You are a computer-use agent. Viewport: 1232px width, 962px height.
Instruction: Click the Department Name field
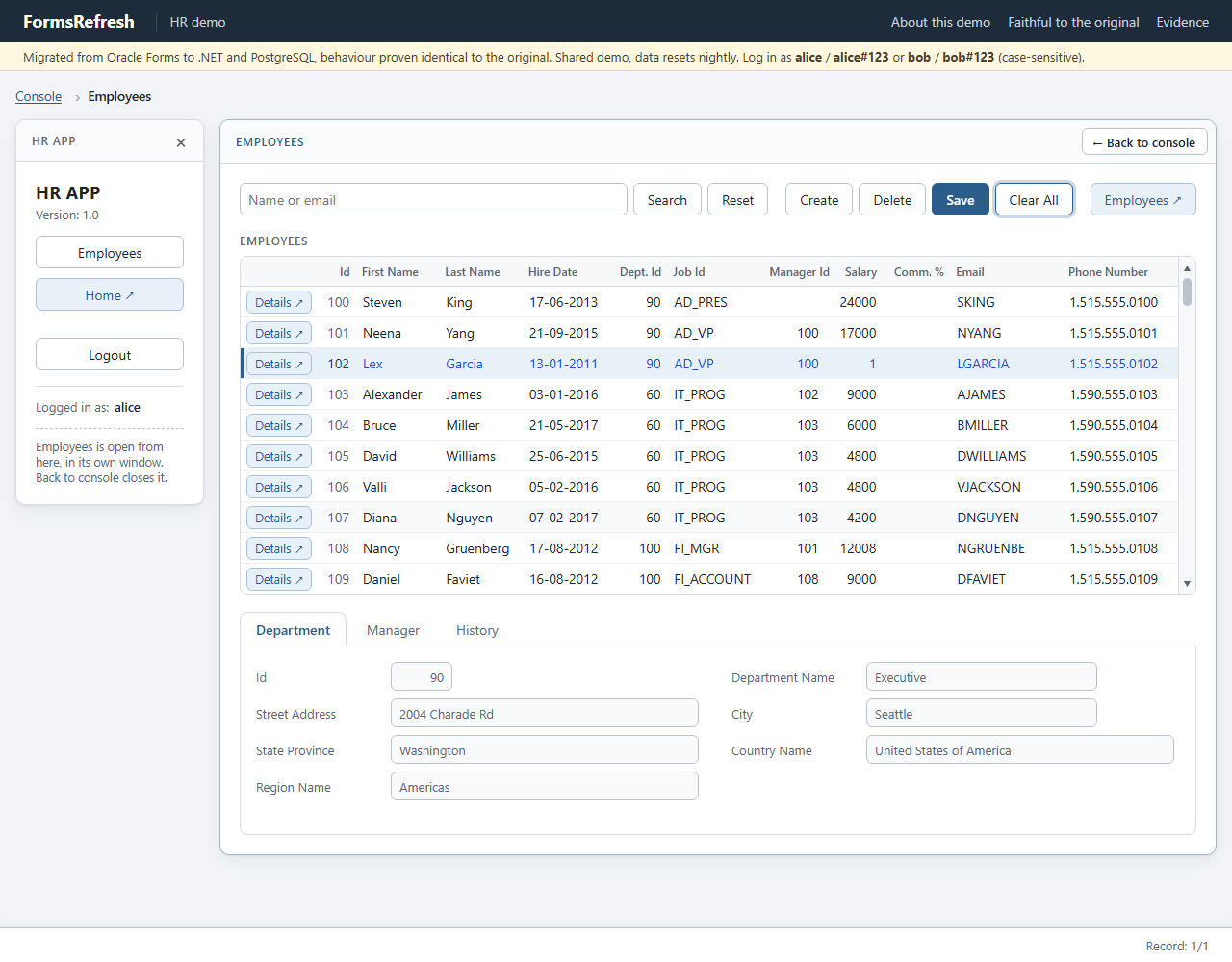[982, 677]
